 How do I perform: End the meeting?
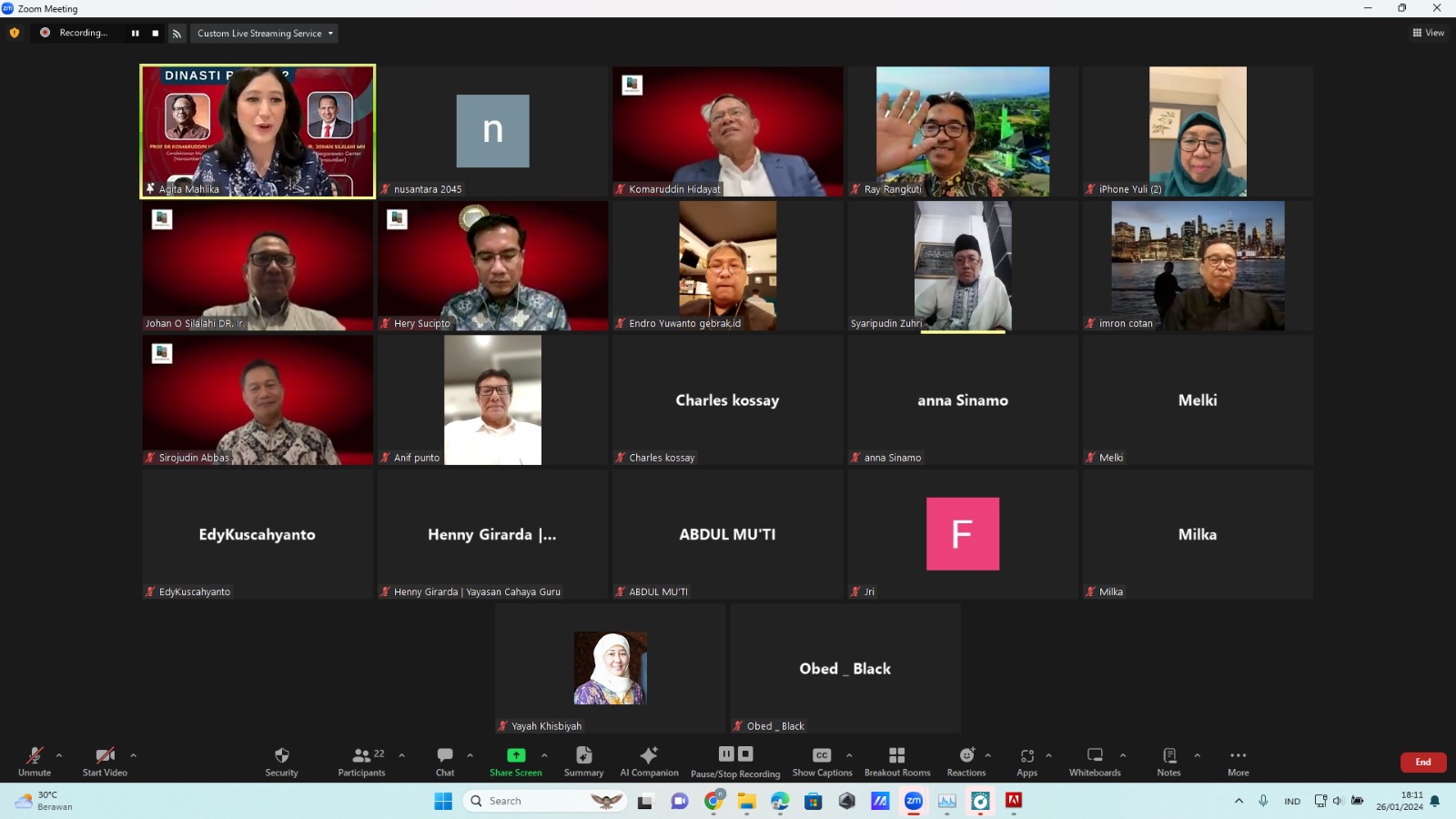tap(1423, 763)
